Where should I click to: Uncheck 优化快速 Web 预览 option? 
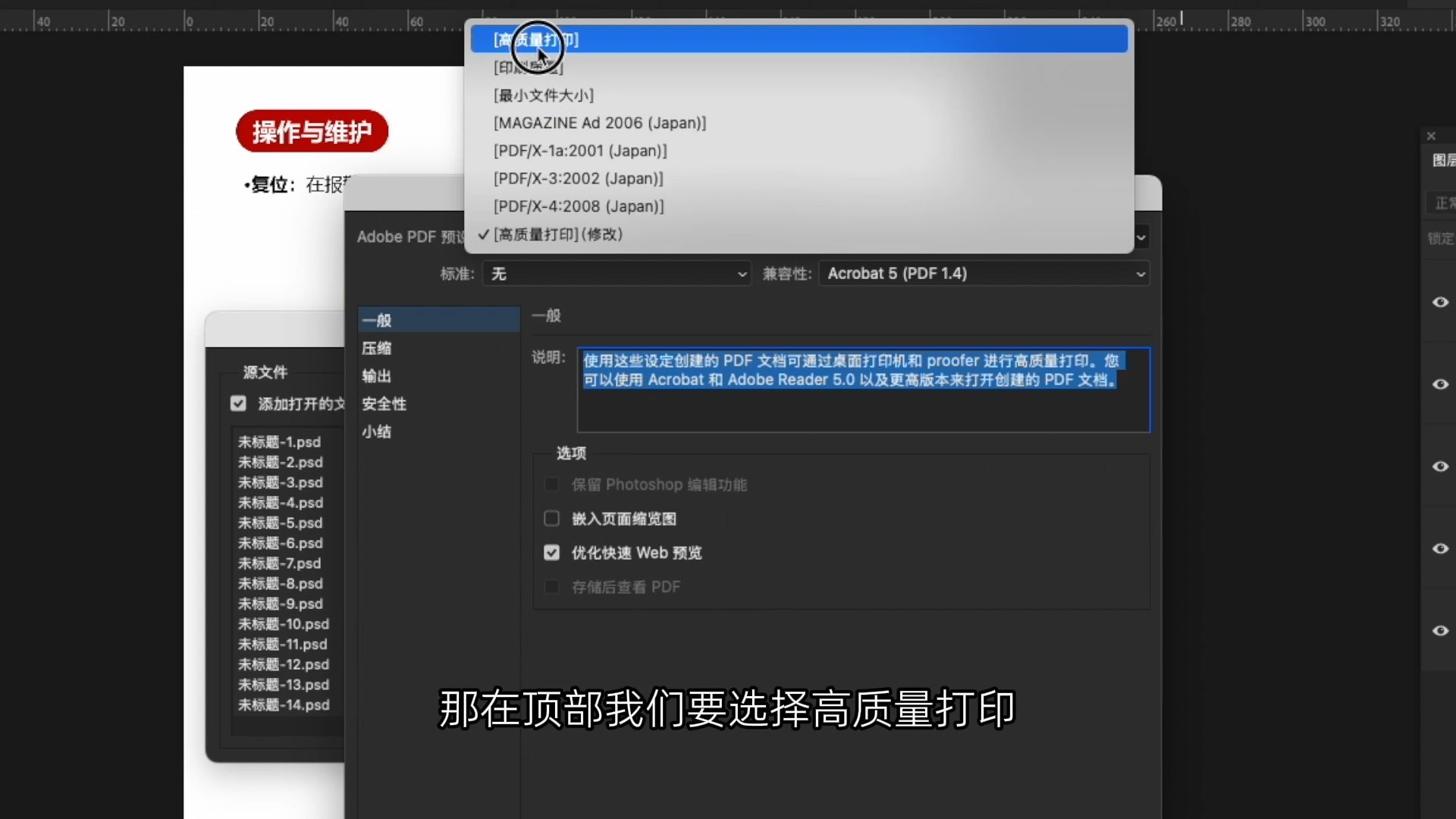click(x=552, y=553)
